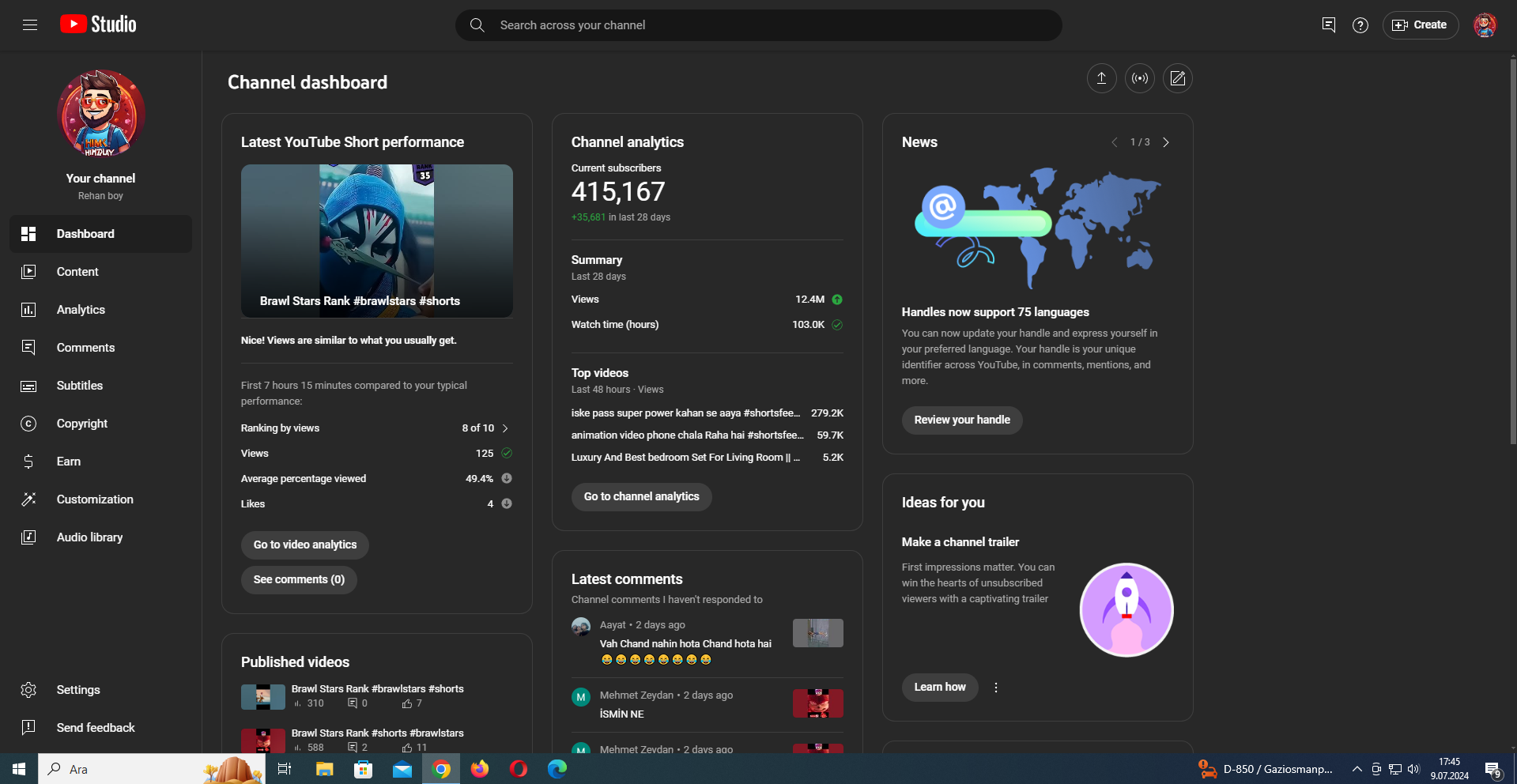Launch Firefox from the taskbar

click(x=480, y=769)
